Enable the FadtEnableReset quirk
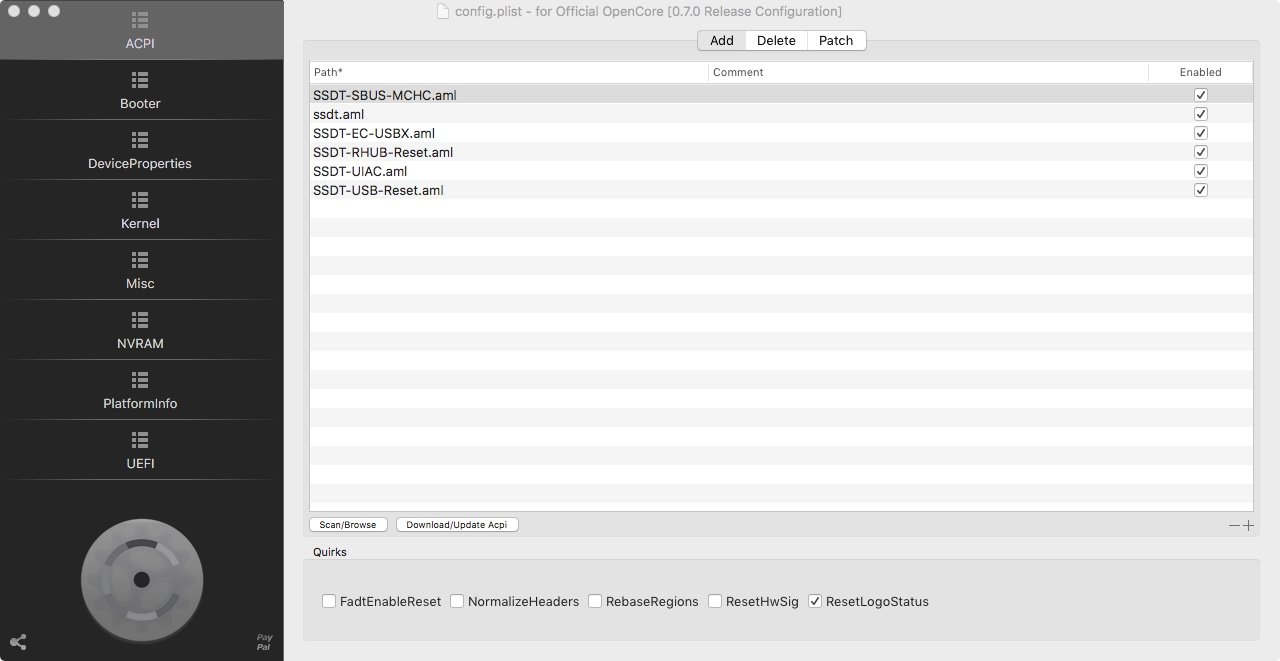Image resolution: width=1280 pixels, height=661 pixels. (329, 601)
